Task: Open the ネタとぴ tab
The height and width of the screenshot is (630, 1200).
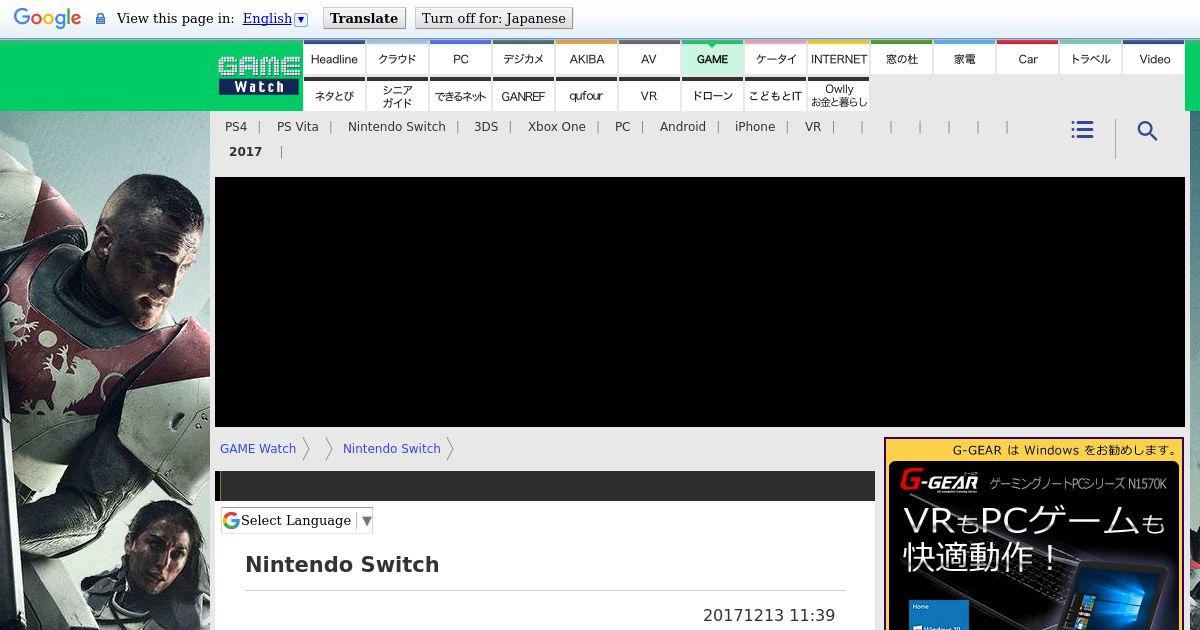Action: click(x=334, y=95)
